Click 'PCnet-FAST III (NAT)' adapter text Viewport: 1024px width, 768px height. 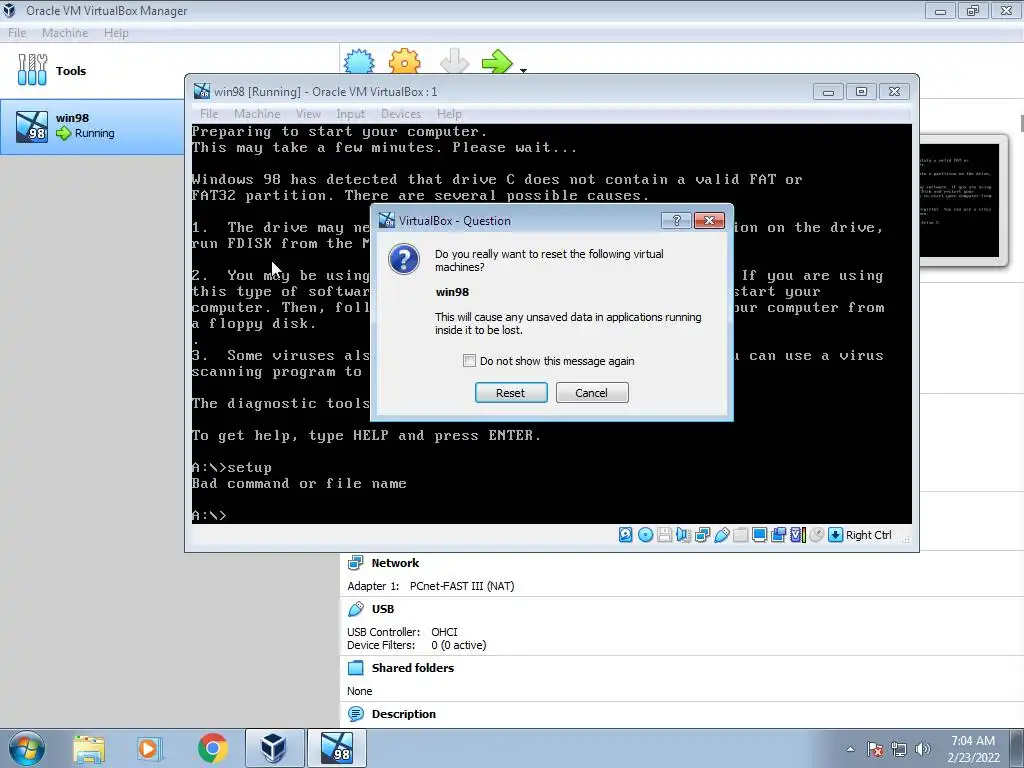click(462, 586)
